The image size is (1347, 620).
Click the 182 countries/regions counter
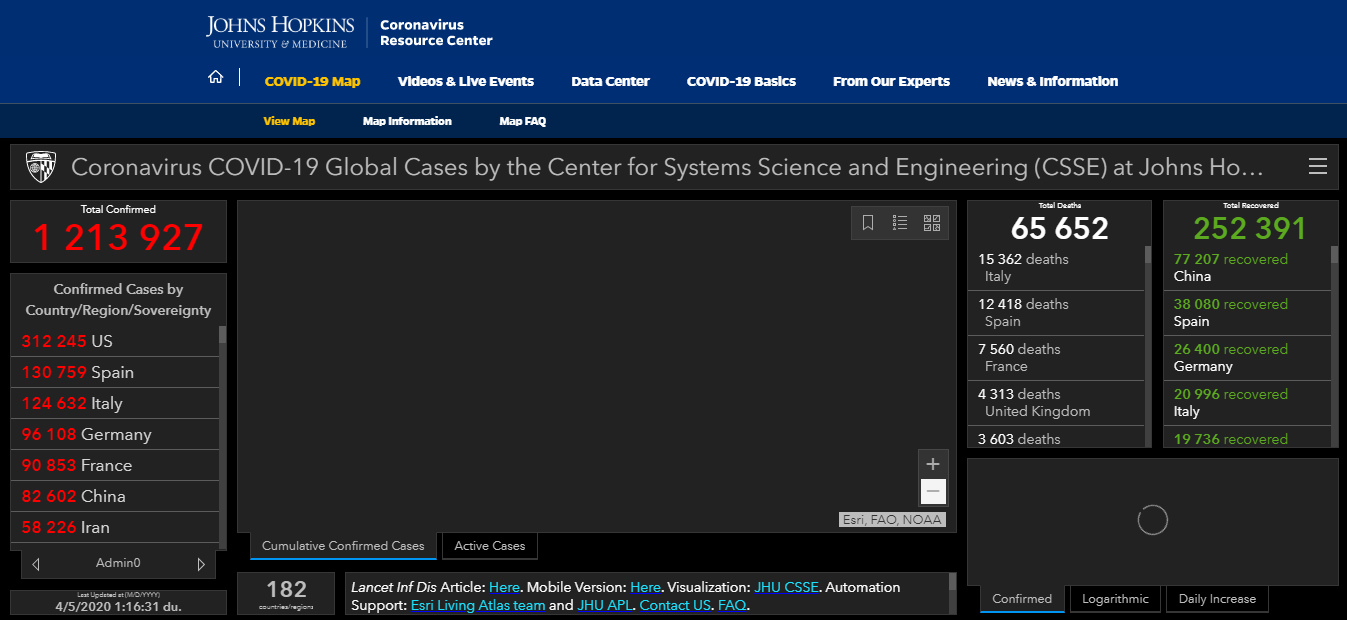tap(287, 594)
